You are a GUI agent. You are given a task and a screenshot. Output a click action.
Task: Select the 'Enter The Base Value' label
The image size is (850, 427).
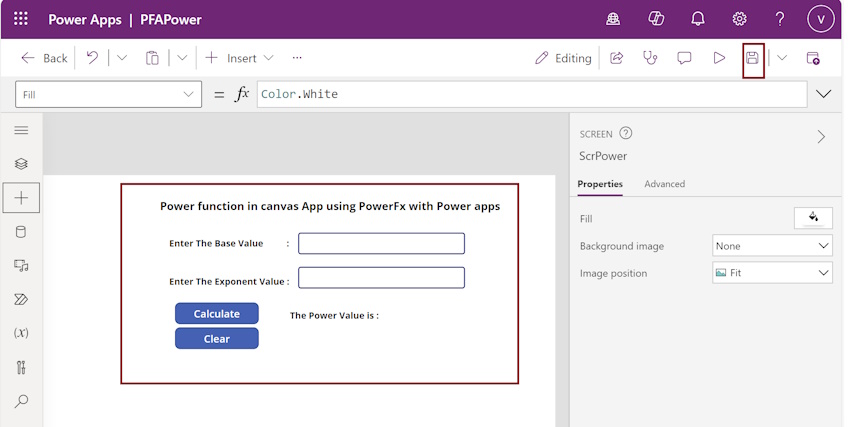(216, 243)
